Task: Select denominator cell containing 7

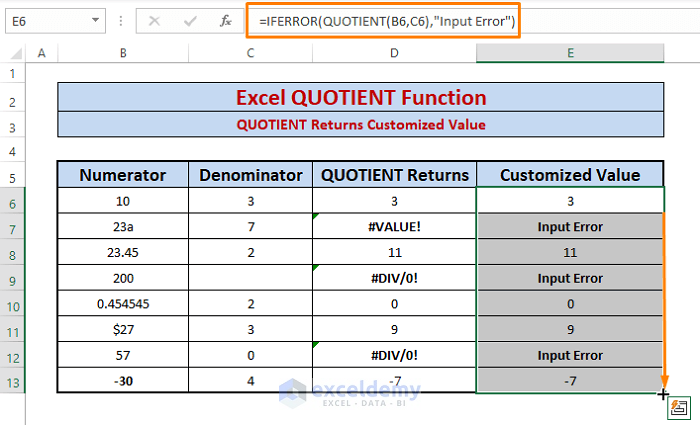Action: pyautogui.click(x=250, y=226)
